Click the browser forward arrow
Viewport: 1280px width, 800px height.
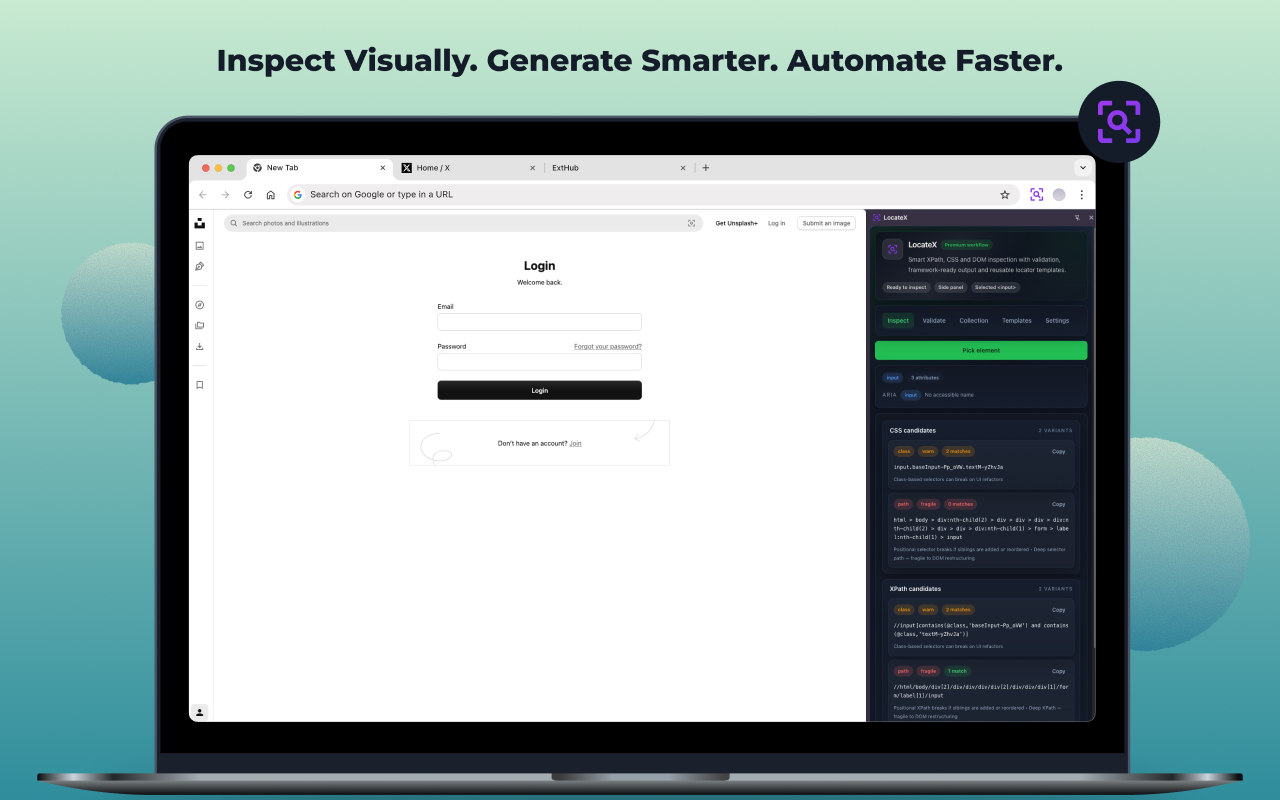225,195
